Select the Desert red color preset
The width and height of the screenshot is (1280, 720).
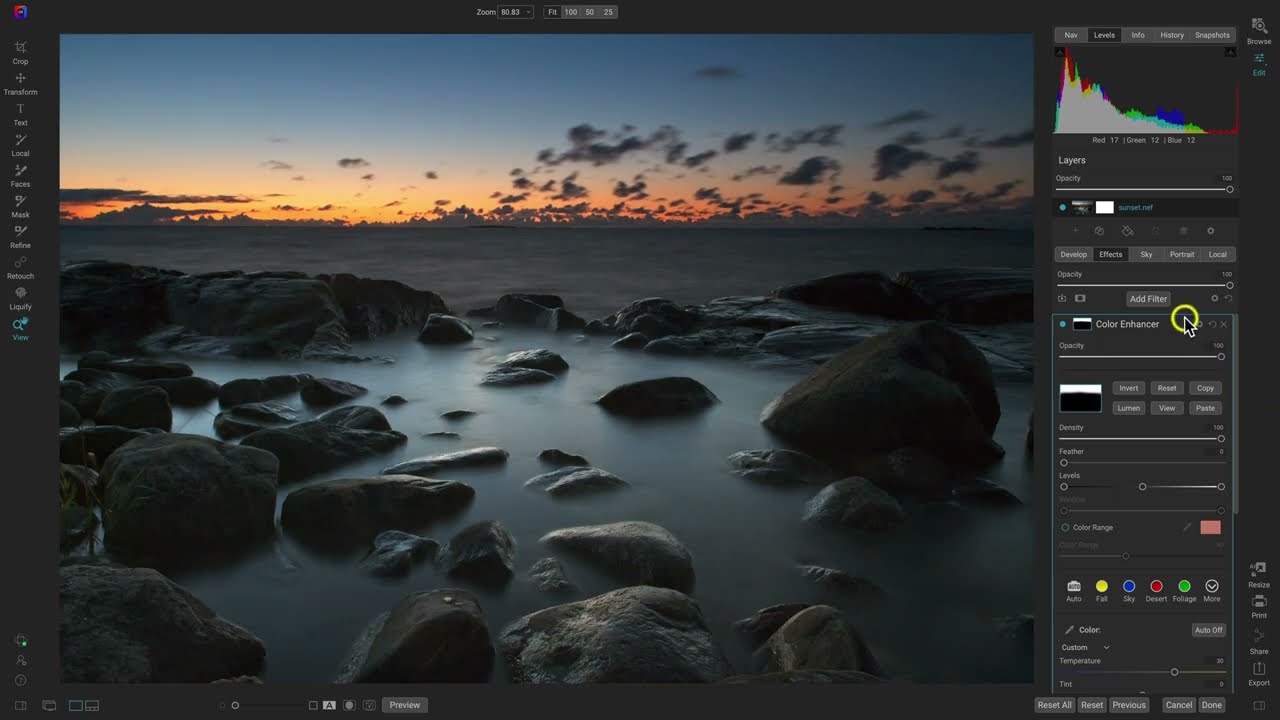tap(1156, 586)
